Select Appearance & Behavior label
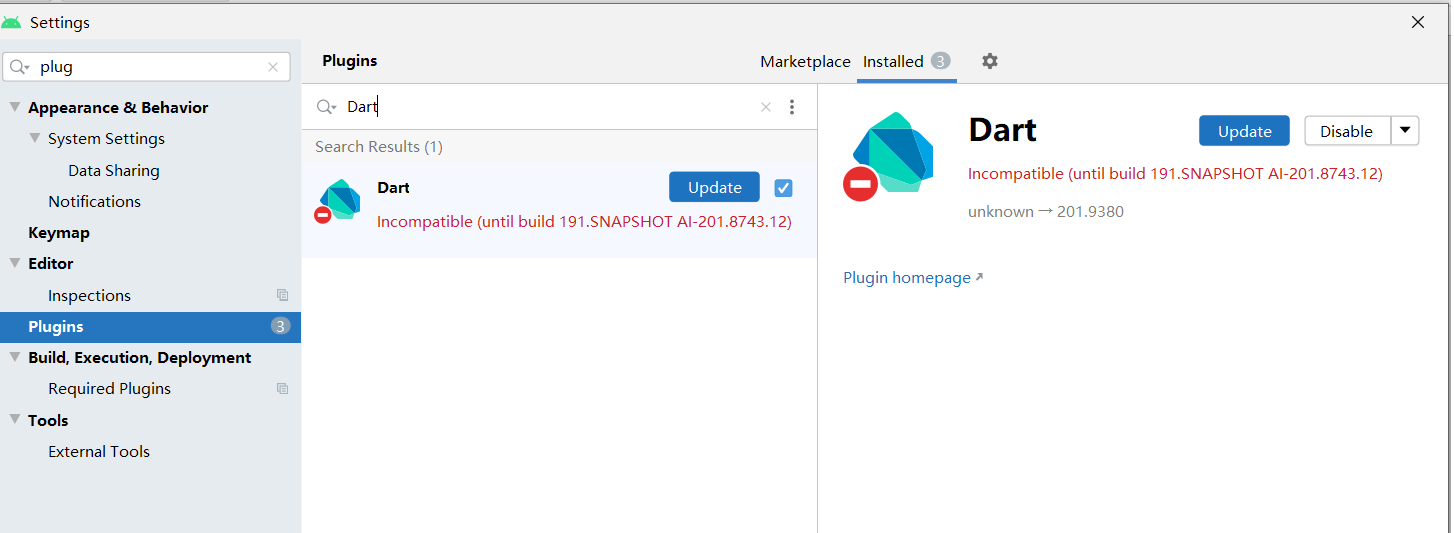This screenshot has width=1454, height=533. 118,107
